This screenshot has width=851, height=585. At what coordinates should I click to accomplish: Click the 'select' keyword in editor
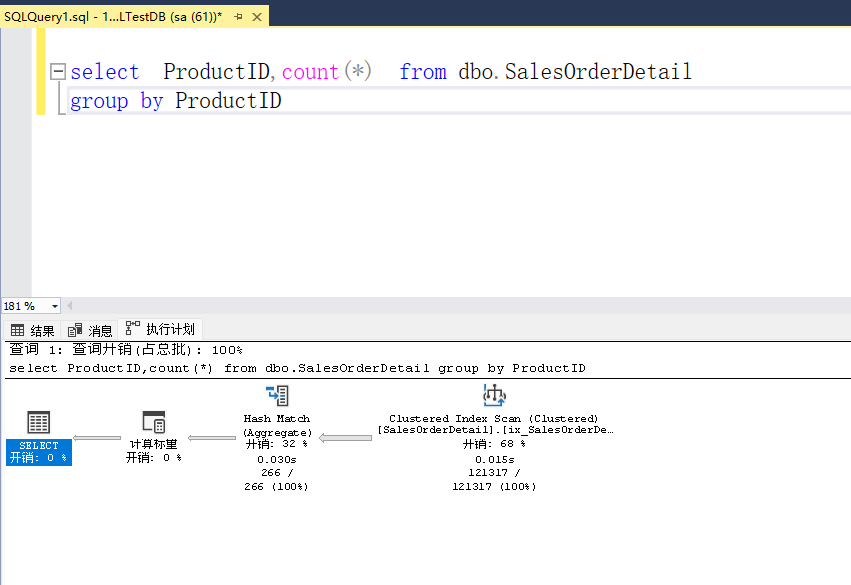click(105, 72)
